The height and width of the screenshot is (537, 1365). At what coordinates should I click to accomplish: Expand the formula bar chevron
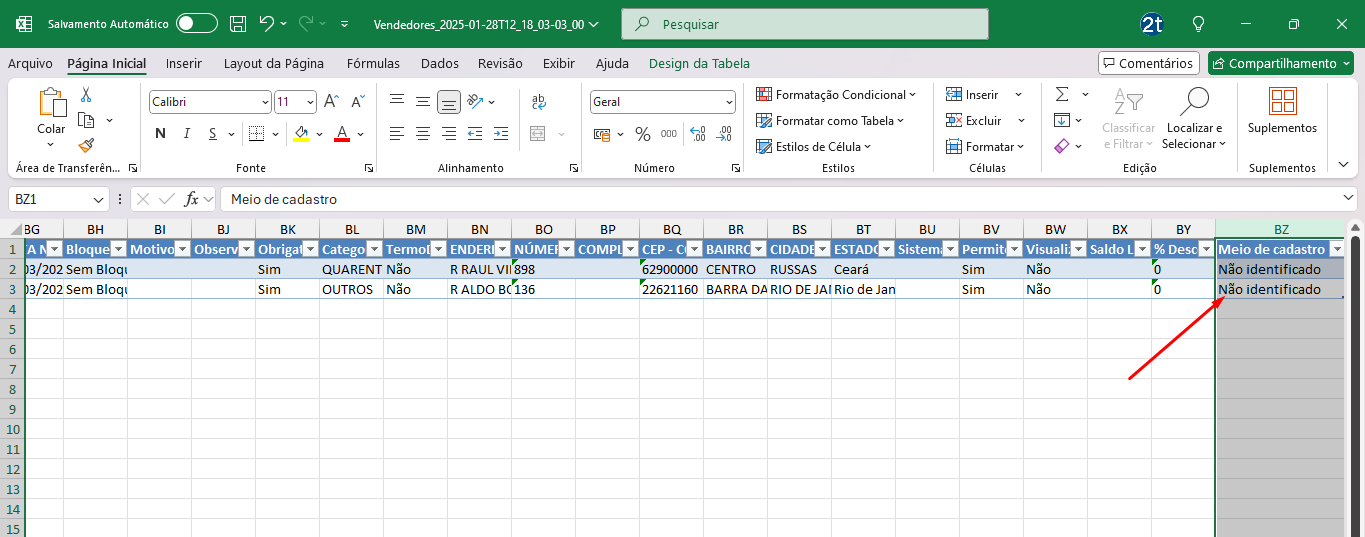1349,199
